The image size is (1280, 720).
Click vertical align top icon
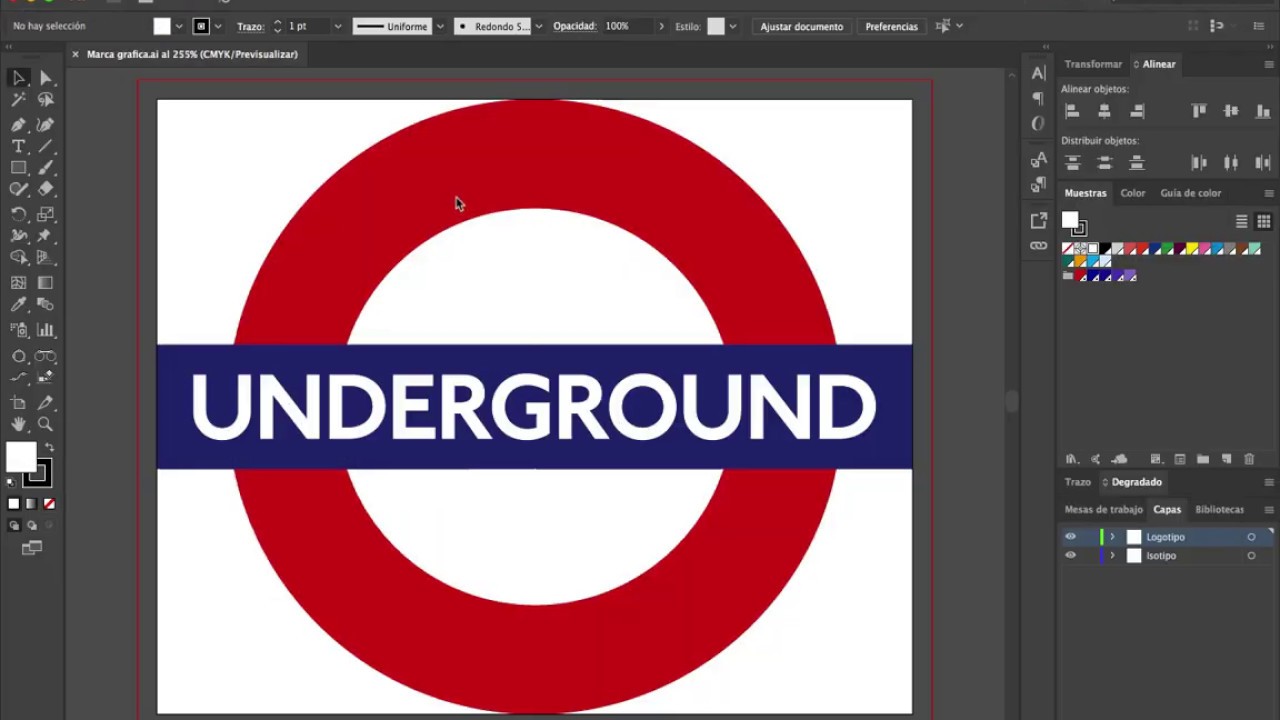point(1199,111)
